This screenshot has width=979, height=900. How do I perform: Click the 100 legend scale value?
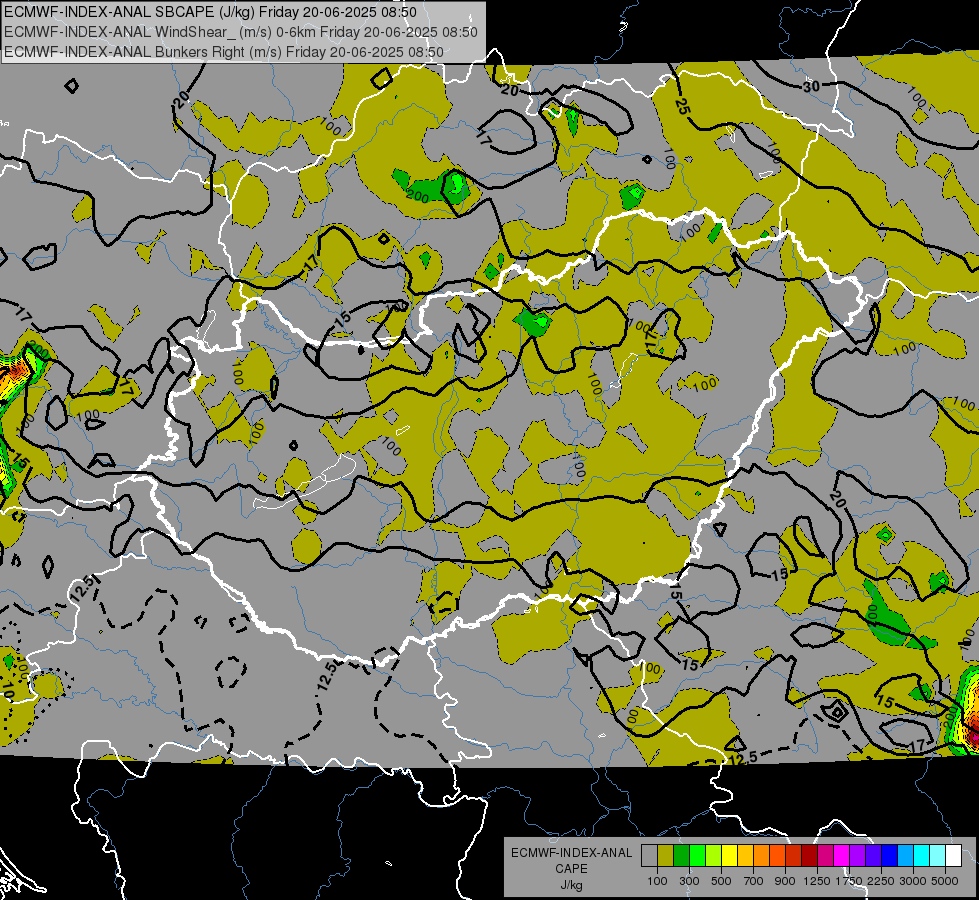[657, 881]
